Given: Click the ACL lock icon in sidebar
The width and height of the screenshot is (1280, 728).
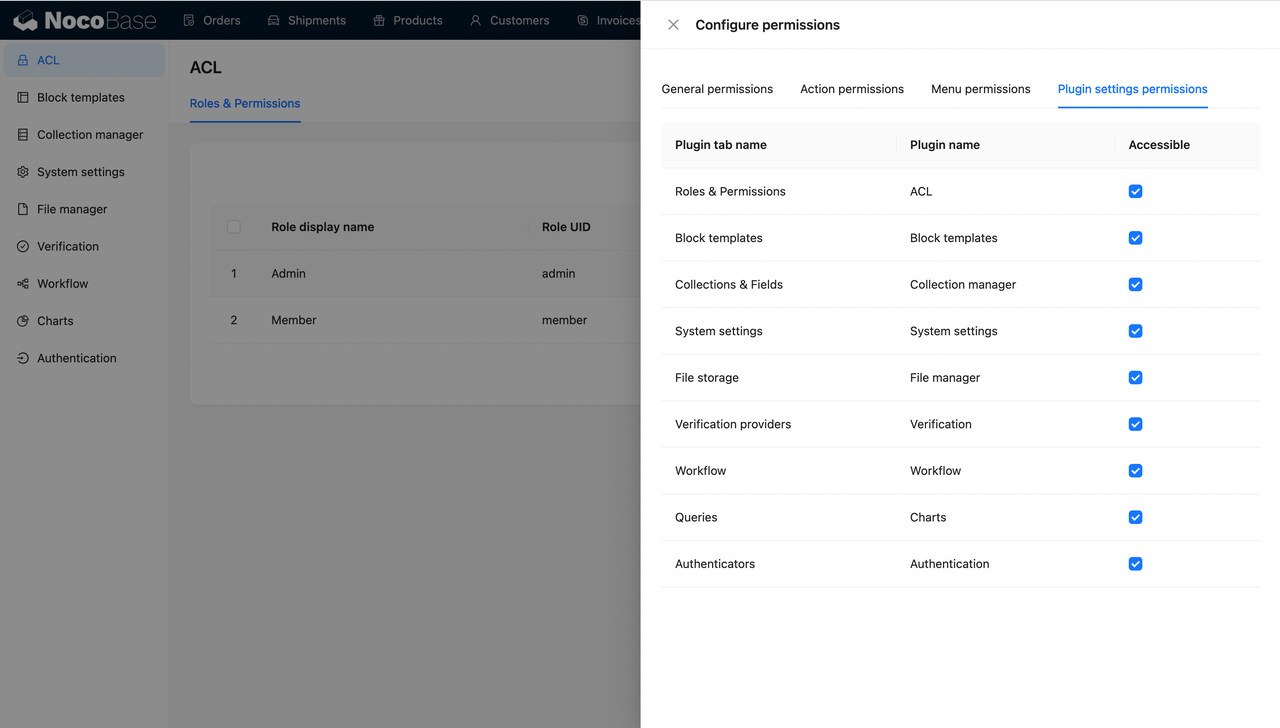Looking at the screenshot, I should pos(23,60).
